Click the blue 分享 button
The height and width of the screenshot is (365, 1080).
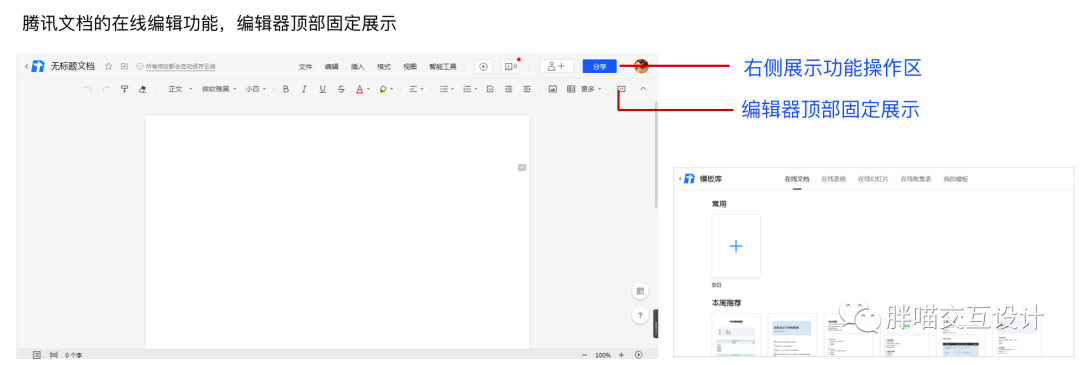pyautogui.click(x=599, y=66)
